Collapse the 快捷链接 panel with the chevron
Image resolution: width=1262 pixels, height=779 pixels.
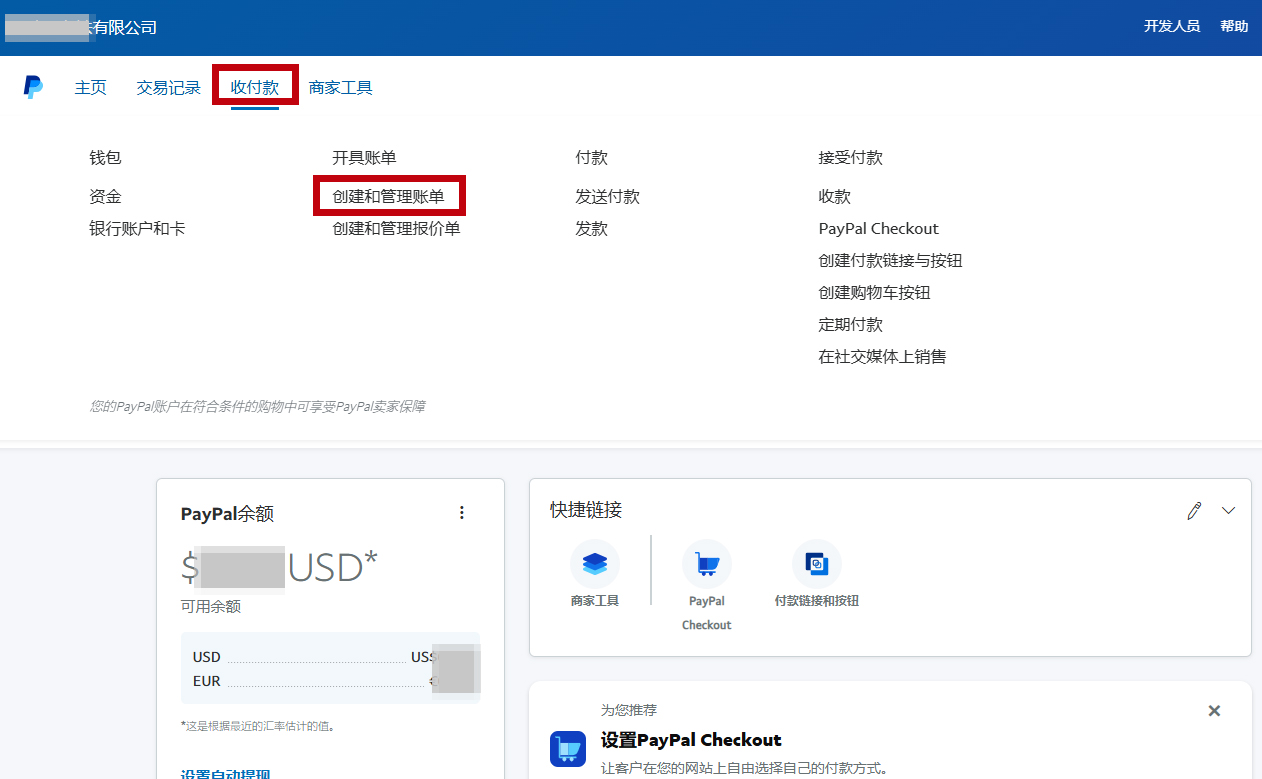(x=1229, y=511)
